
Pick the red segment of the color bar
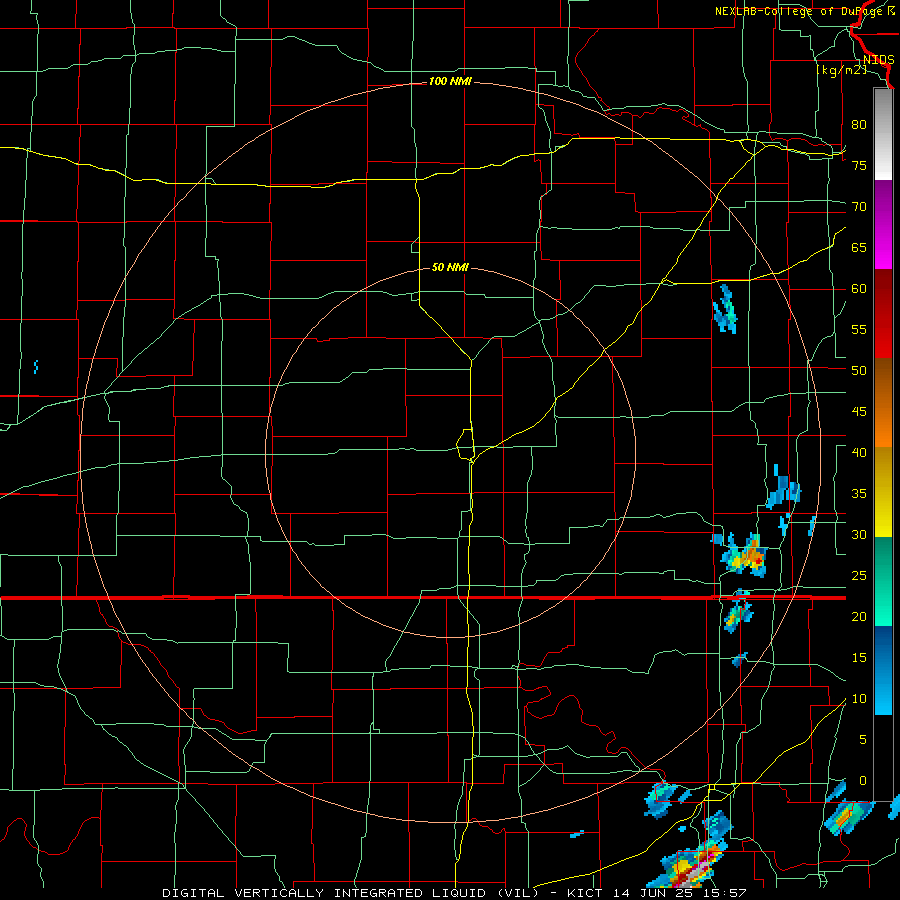pyautogui.click(x=883, y=313)
